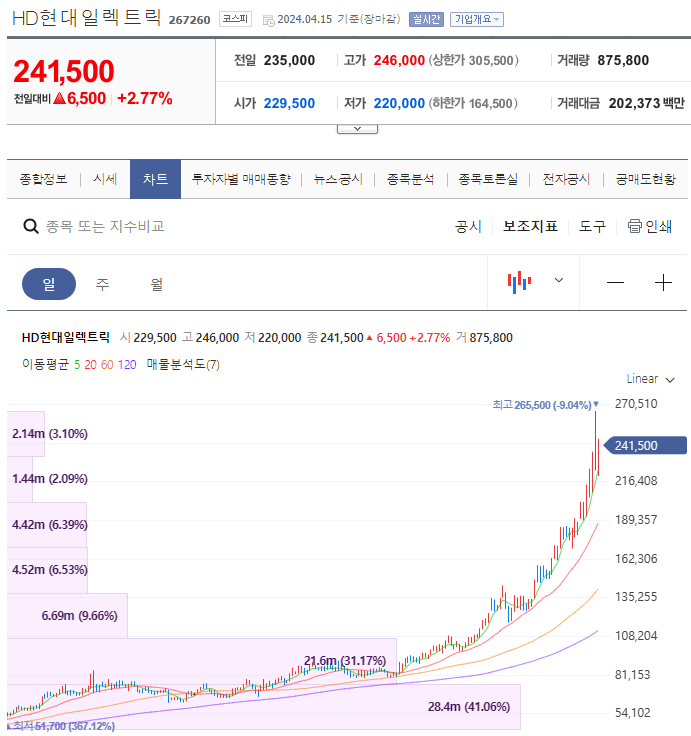
Task: Click the 270,510 axis label
Action: (636, 404)
